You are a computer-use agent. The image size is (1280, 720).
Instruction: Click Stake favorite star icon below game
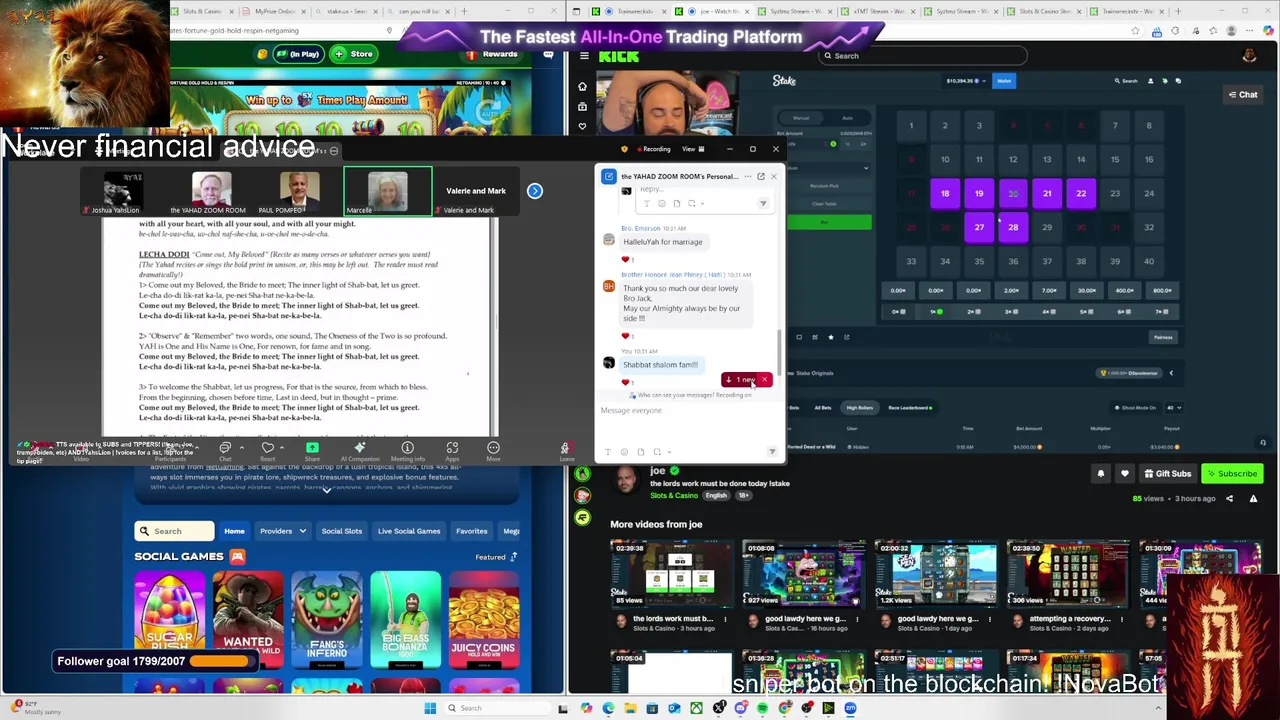click(x=830, y=337)
